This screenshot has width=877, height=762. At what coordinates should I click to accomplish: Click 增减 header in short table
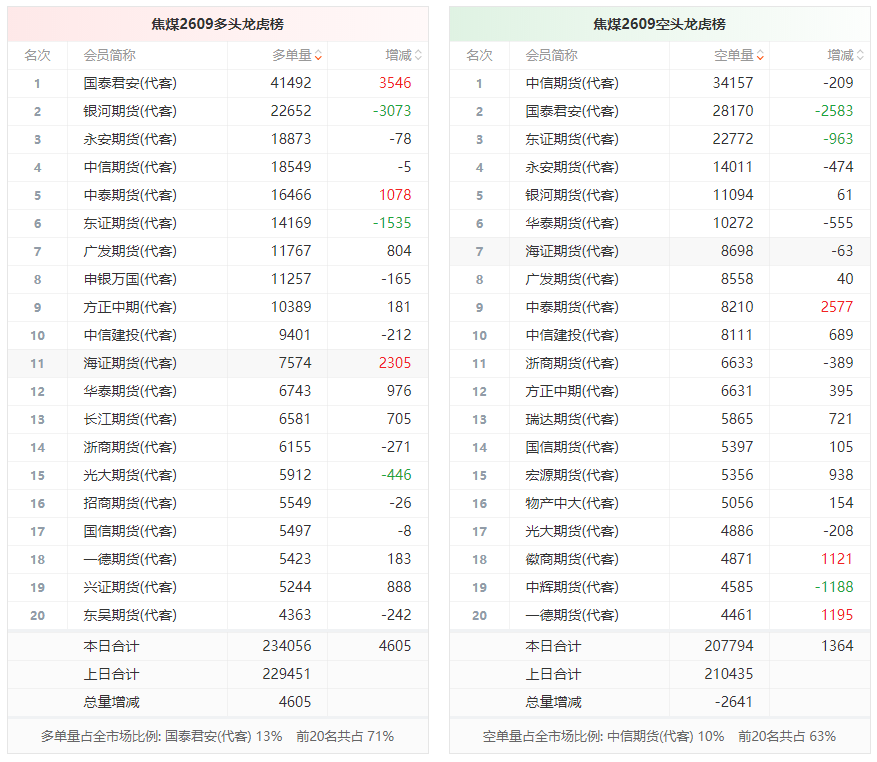[x=841, y=55]
